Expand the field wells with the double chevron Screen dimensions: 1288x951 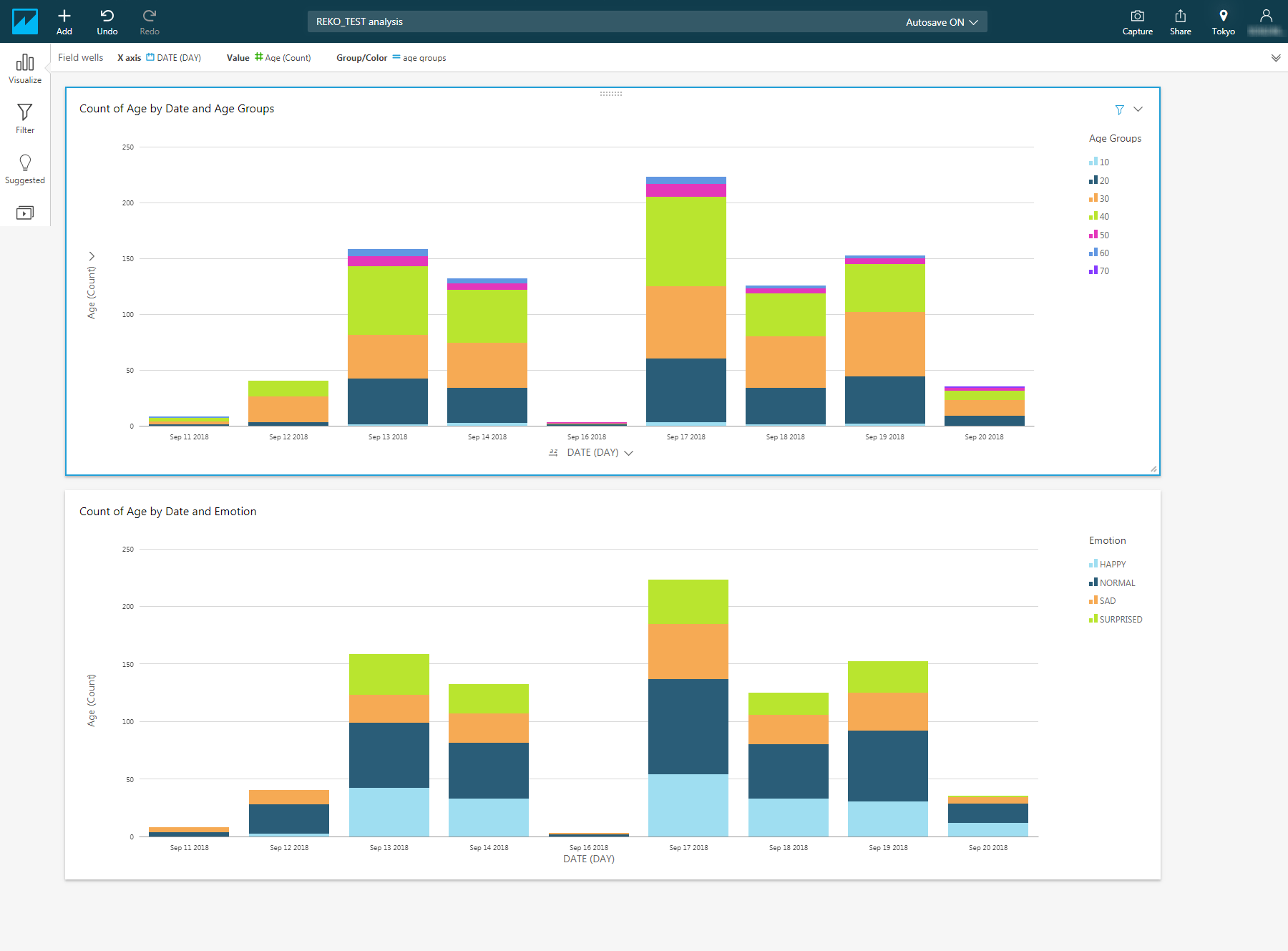[1275, 57]
